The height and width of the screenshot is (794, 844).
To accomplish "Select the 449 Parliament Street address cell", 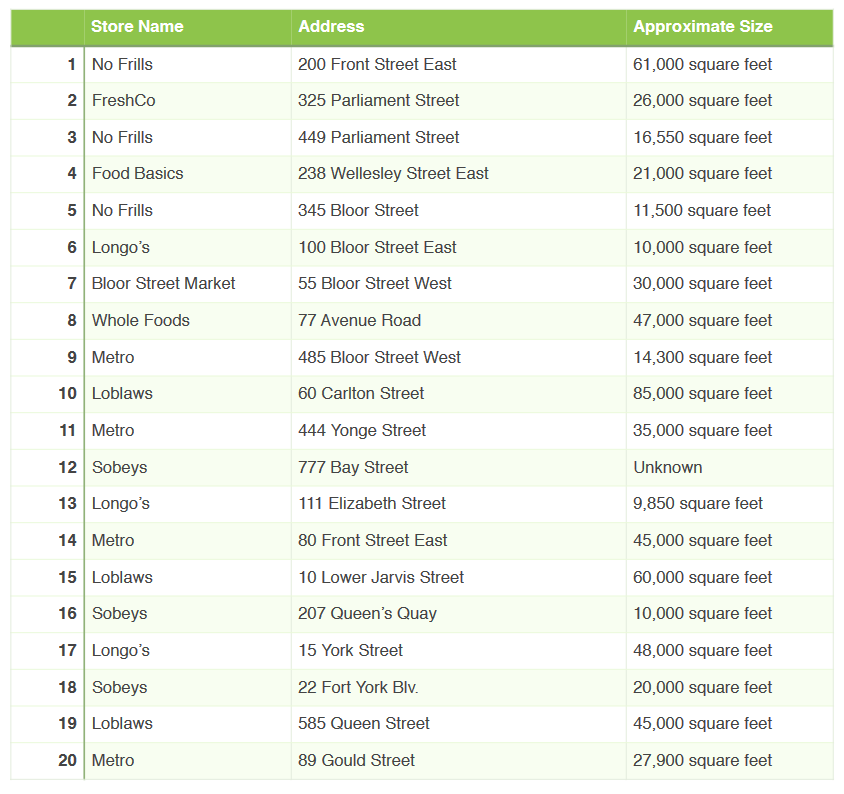I will tap(379, 137).
